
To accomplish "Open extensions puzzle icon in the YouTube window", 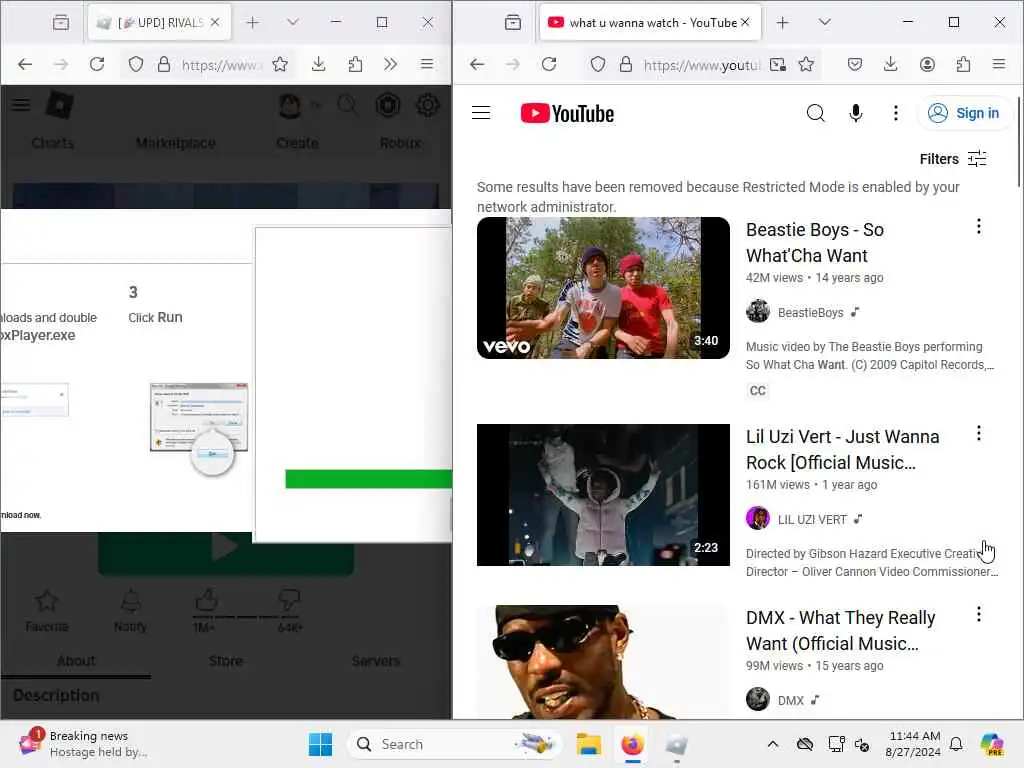I will (x=963, y=64).
